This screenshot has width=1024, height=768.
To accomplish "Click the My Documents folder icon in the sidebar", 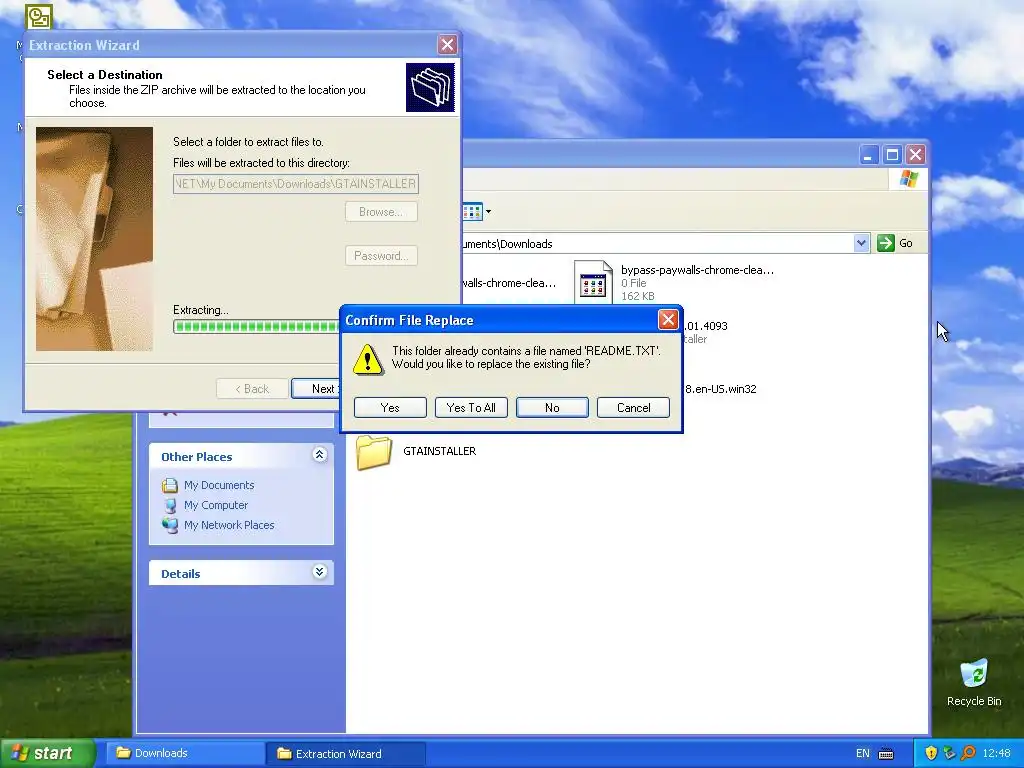I will coord(170,485).
